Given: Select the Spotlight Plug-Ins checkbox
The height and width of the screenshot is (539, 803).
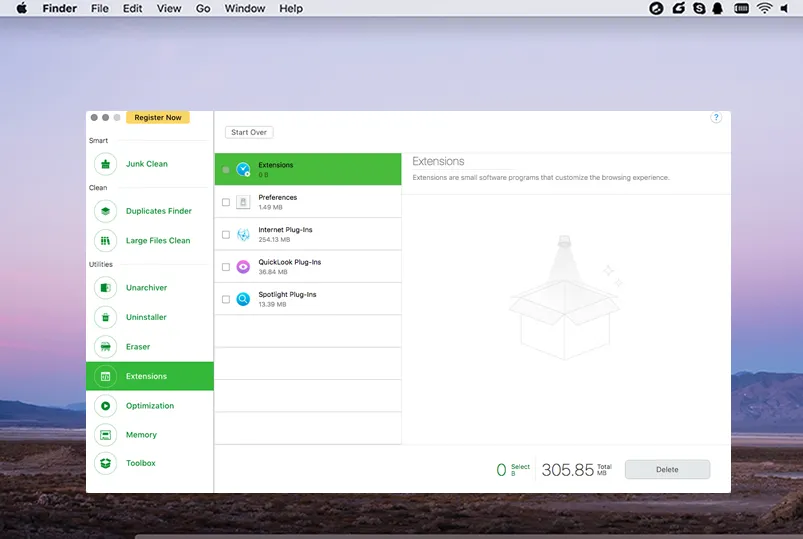Looking at the screenshot, I should click(226, 299).
